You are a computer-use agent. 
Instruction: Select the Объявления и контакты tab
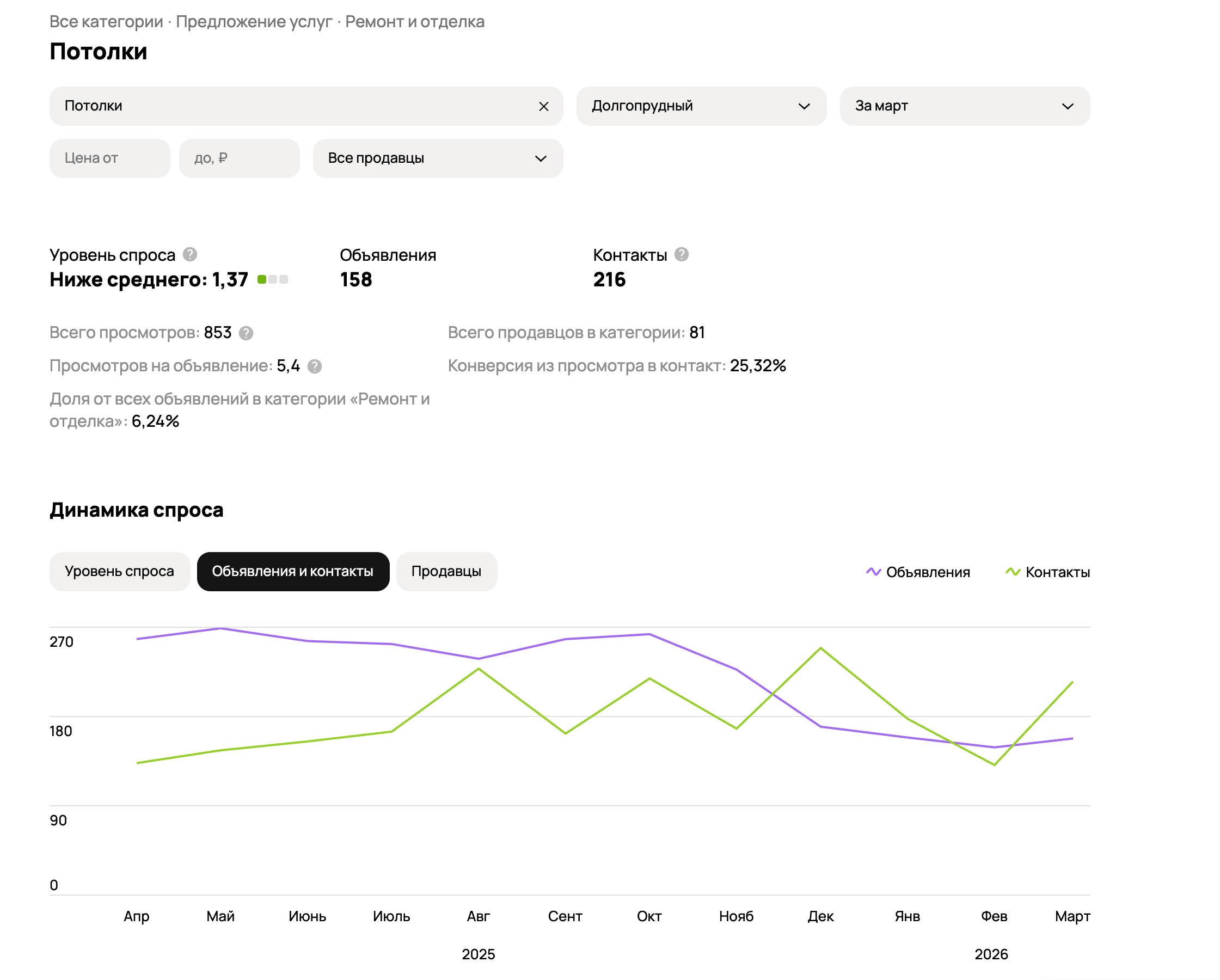pyautogui.click(x=292, y=572)
